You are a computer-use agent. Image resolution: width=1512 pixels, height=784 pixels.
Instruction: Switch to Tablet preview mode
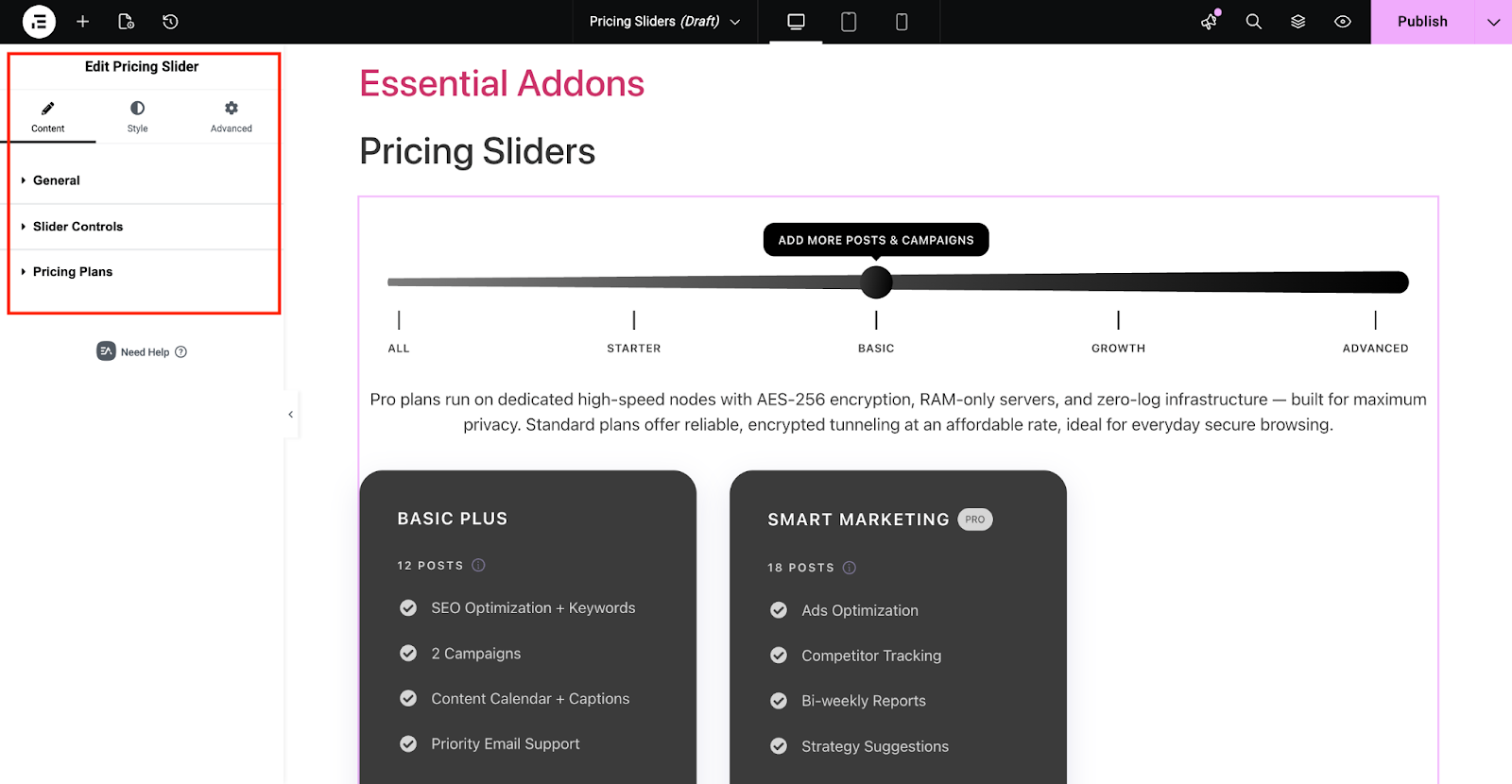[x=848, y=21]
